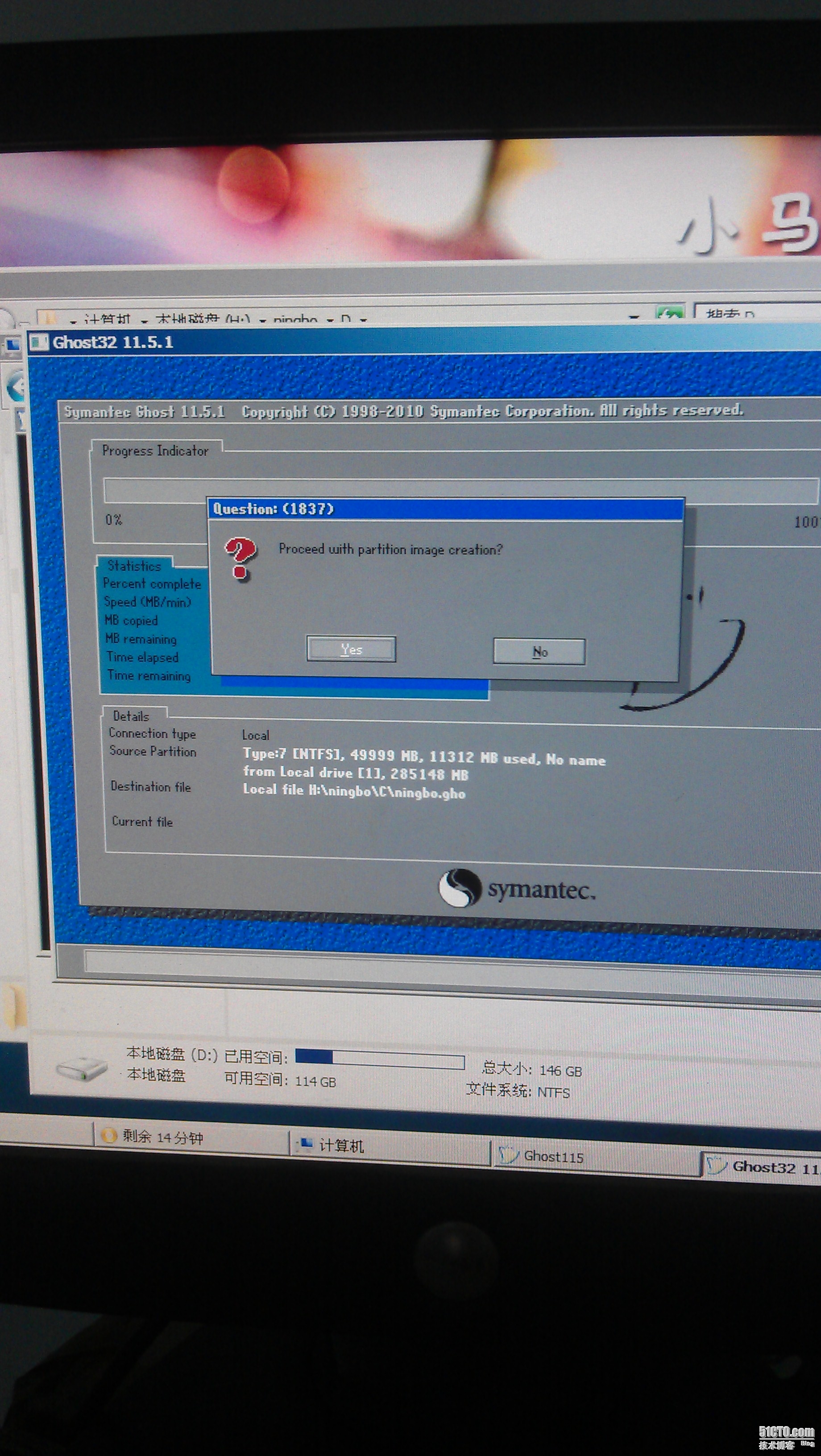Click '文件系统: NTFS' file system text
Viewport: 821px width, 1456px height.
point(518,1091)
